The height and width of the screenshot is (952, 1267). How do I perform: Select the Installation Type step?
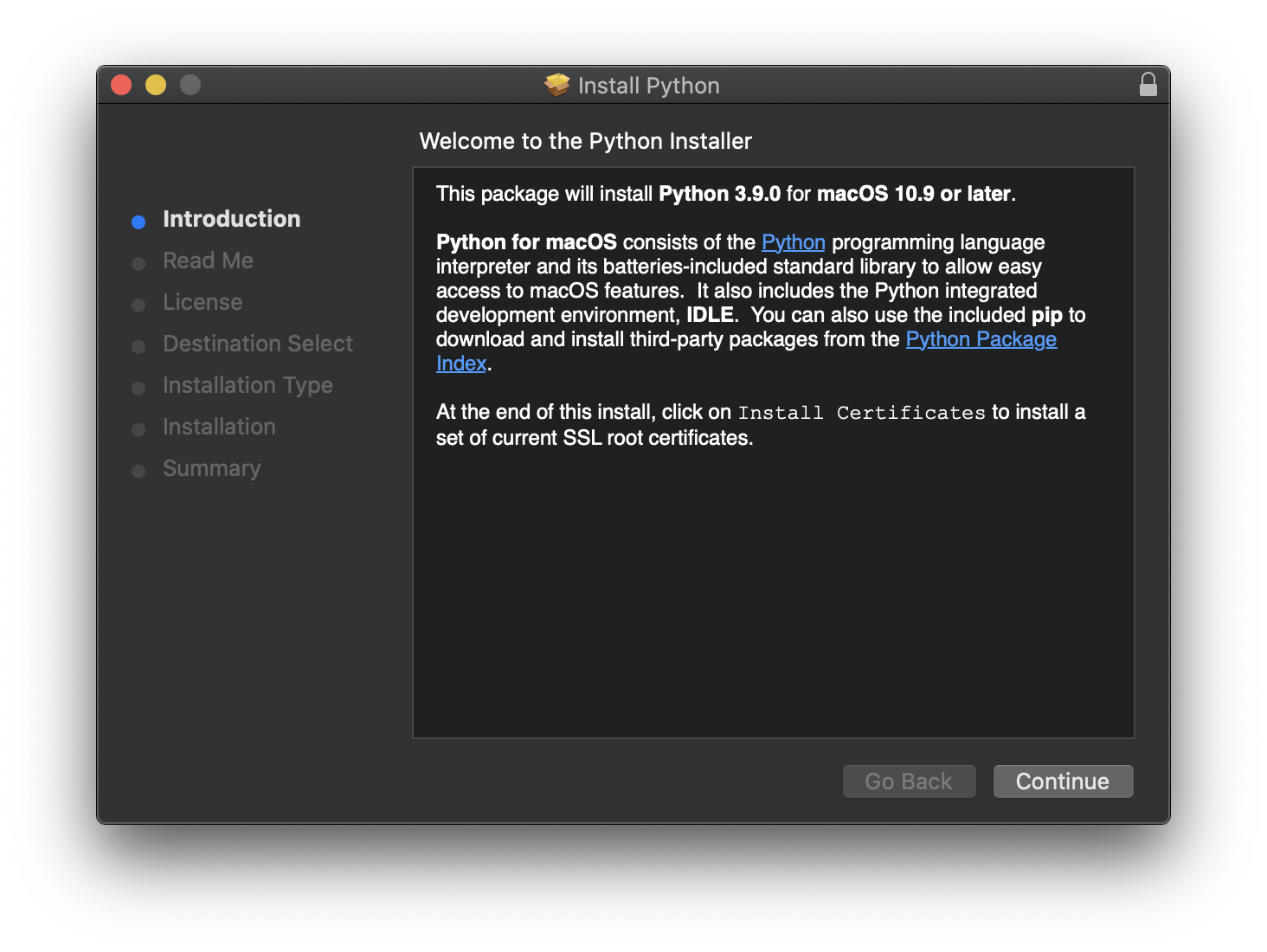(248, 385)
